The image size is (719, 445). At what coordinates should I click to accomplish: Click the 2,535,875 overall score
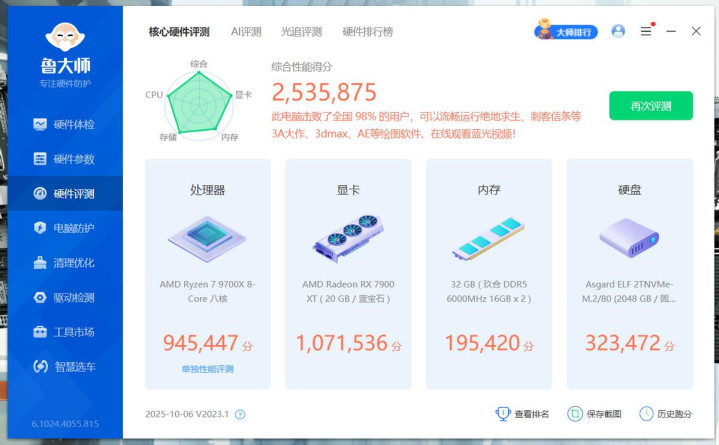324,92
